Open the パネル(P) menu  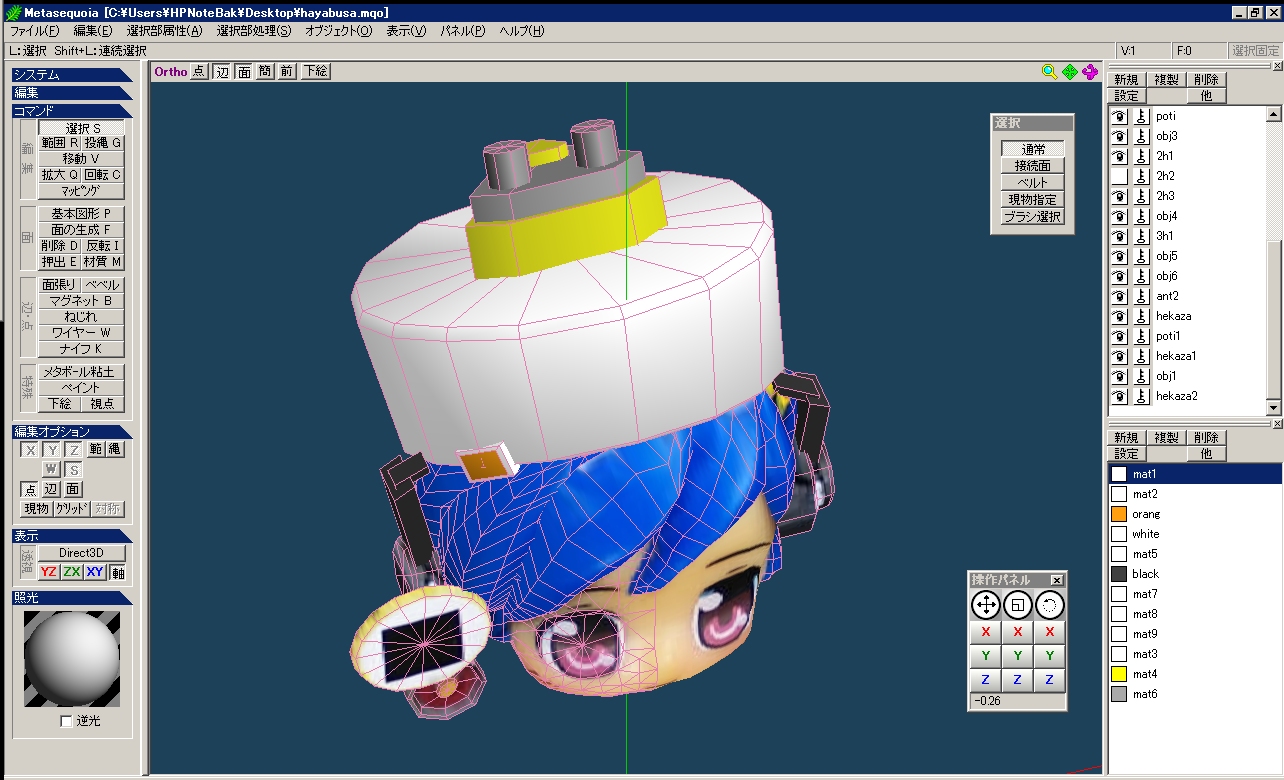click(463, 31)
